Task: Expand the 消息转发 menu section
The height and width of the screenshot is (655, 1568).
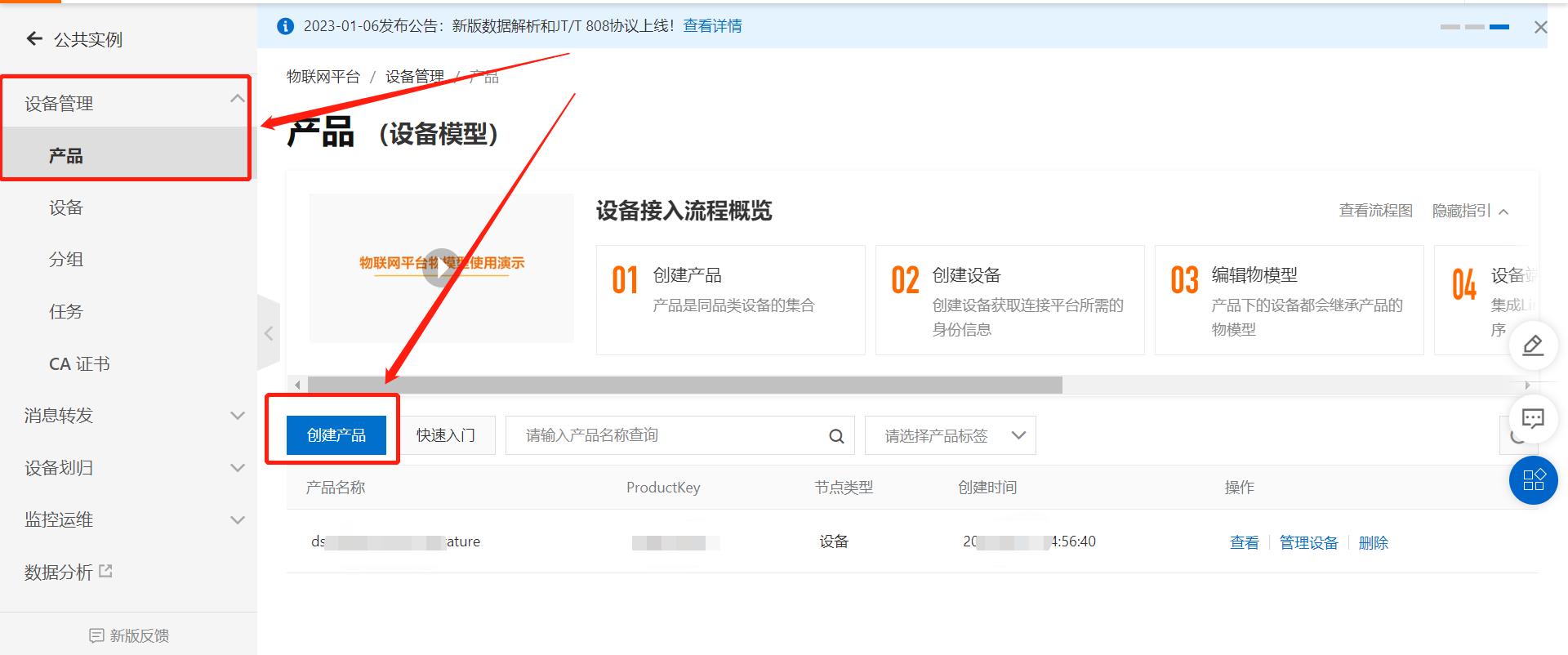Action: tap(238, 416)
